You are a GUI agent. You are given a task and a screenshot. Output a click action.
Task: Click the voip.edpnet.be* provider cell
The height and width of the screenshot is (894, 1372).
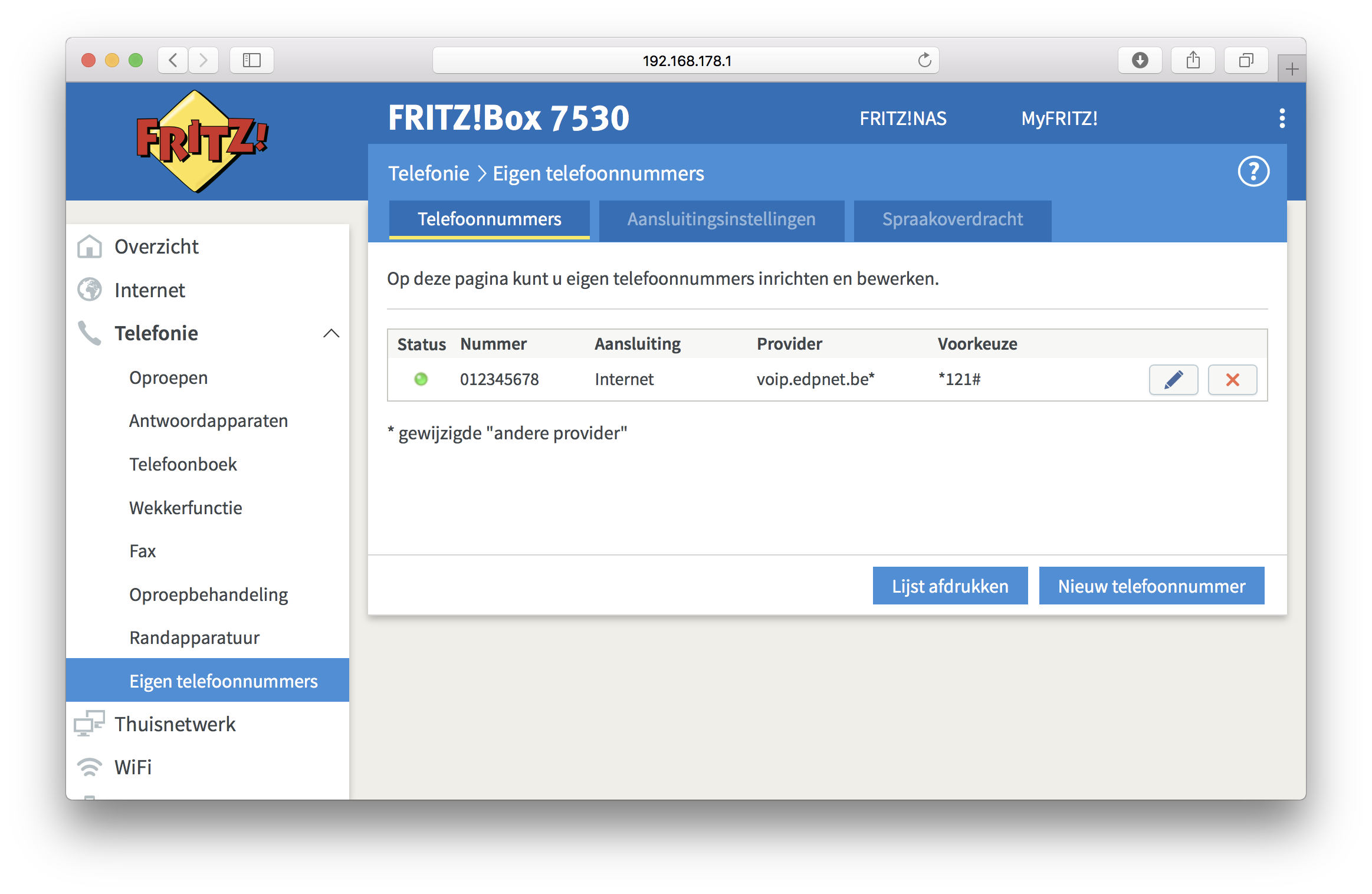815,379
